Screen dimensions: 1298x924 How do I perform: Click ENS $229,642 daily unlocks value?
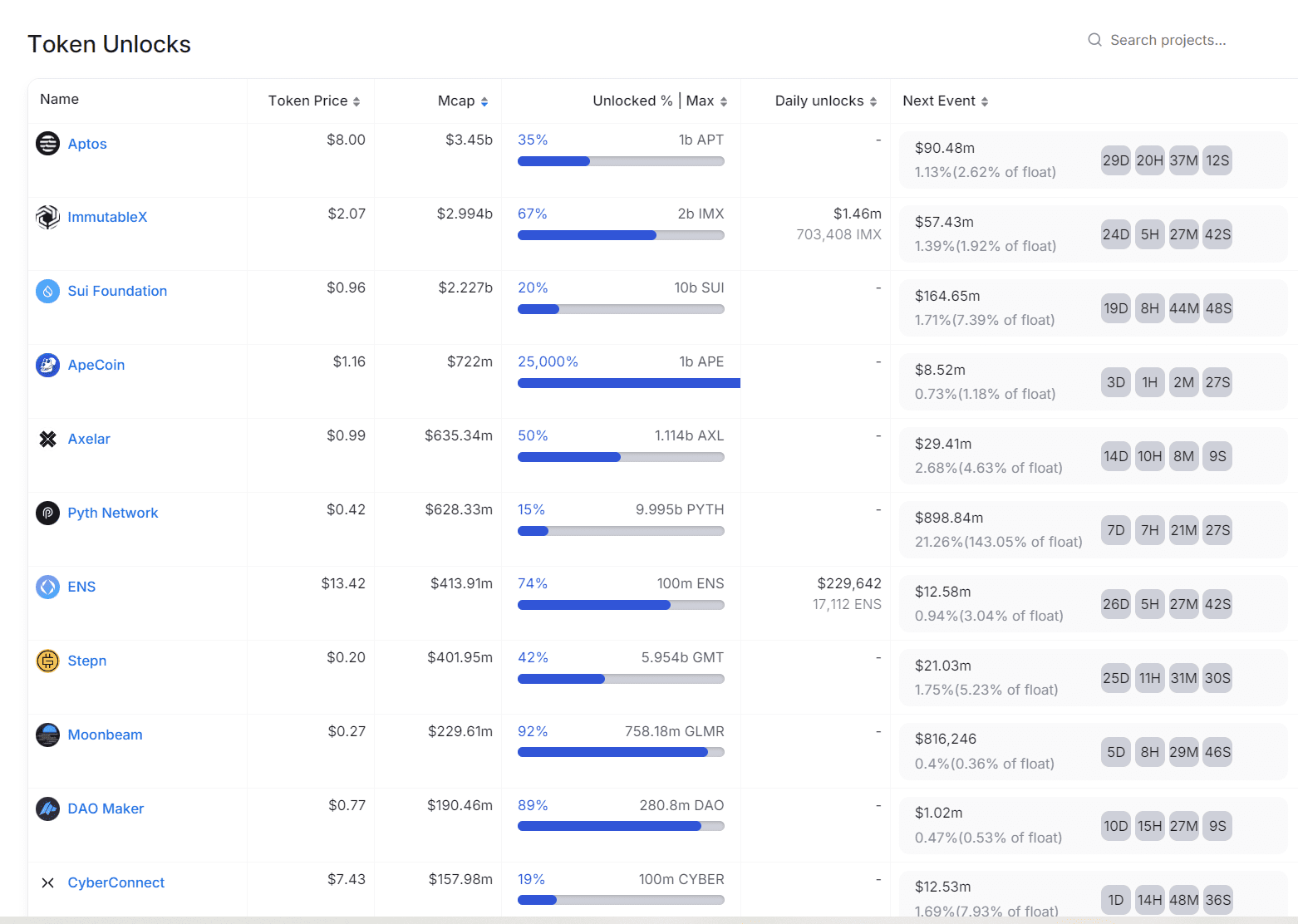pyautogui.click(x=849, y=583)
